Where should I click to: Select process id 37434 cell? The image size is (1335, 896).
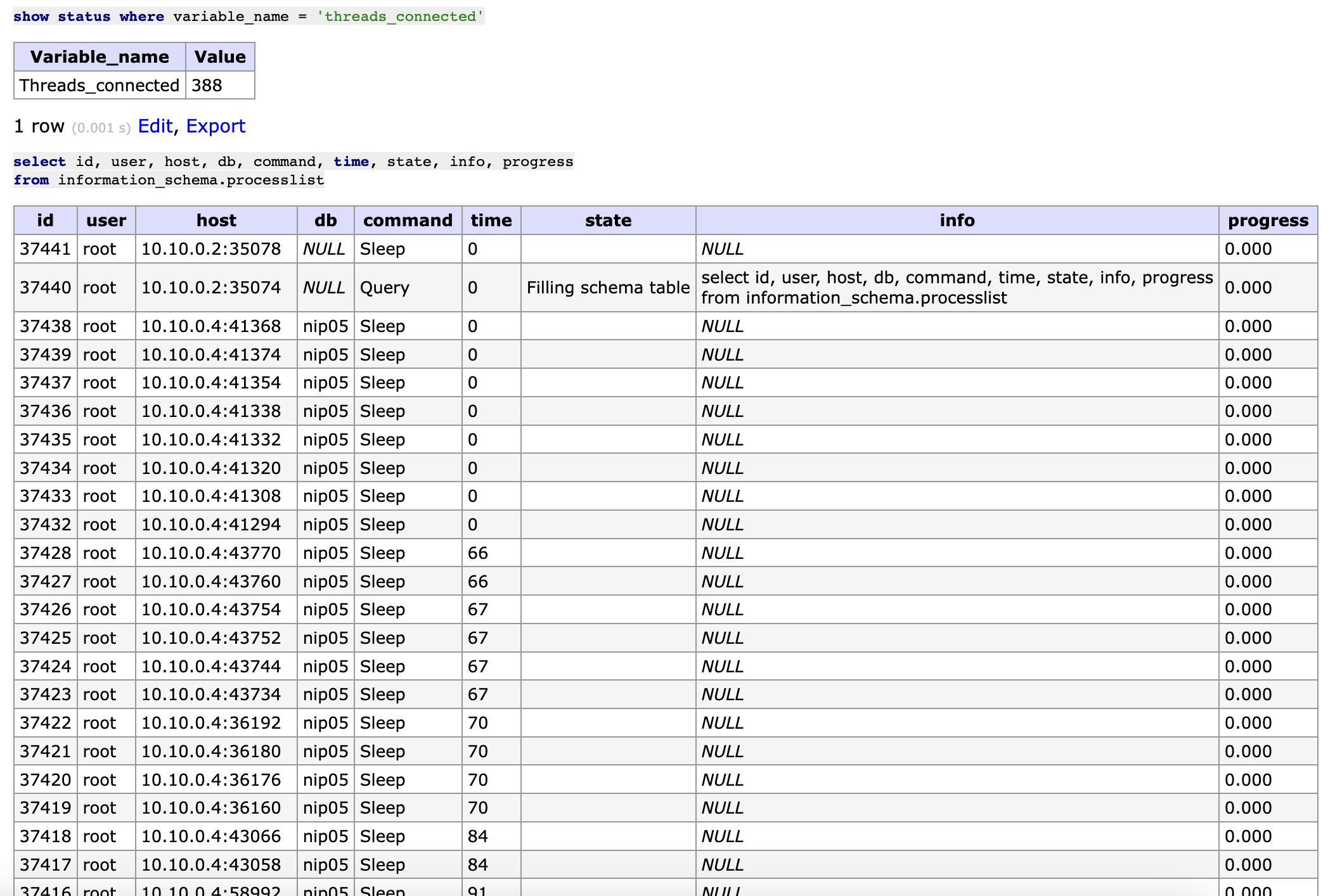[46, 468]
